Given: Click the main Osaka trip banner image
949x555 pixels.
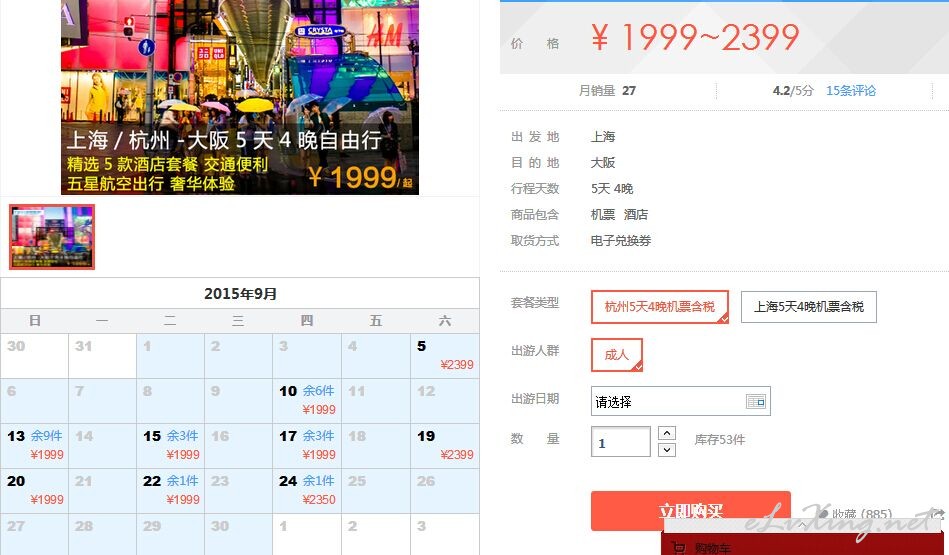Looking at the screenshot, I should tap(240, 97).
